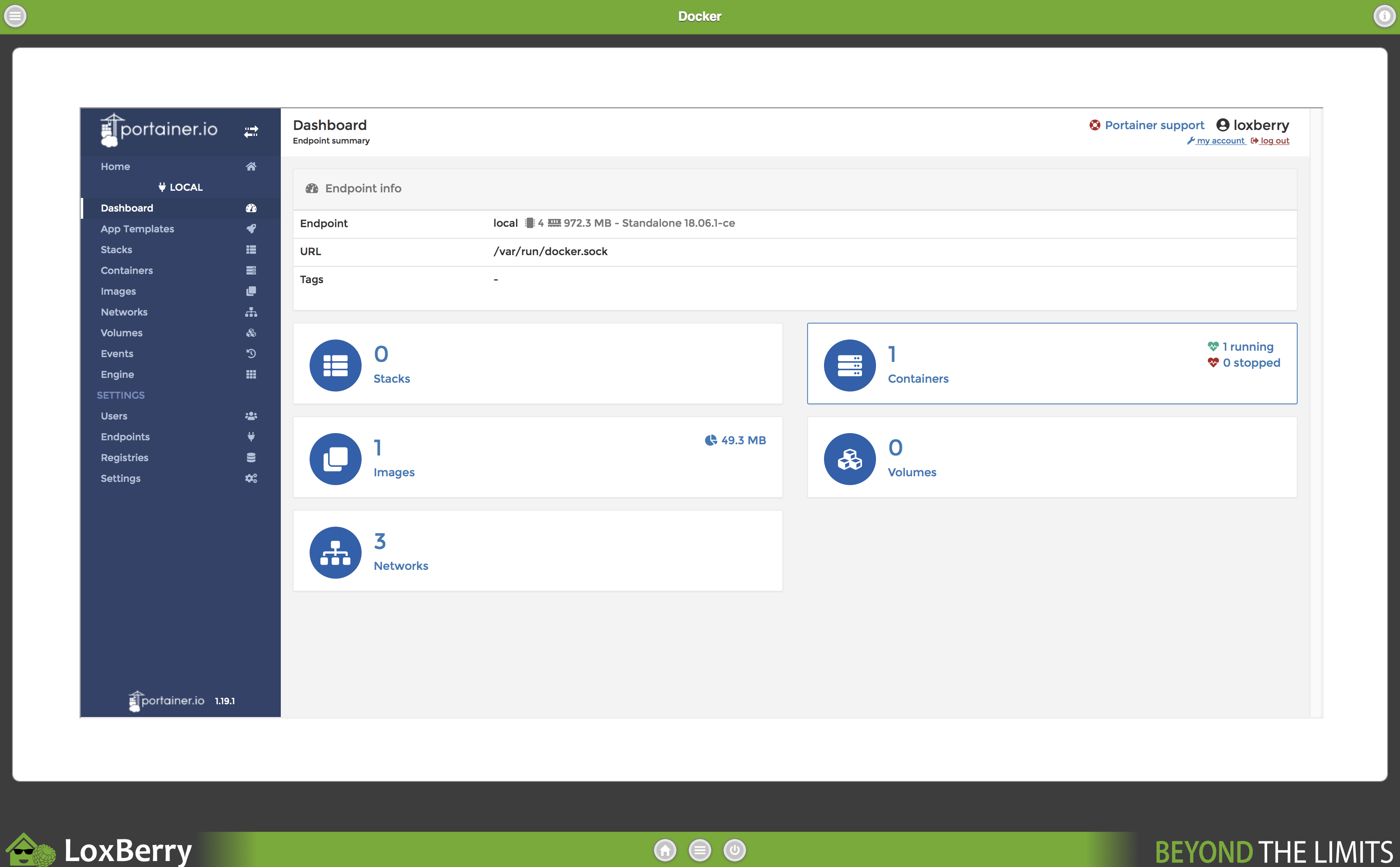Open the footer menu list icon

click(700, 850)
